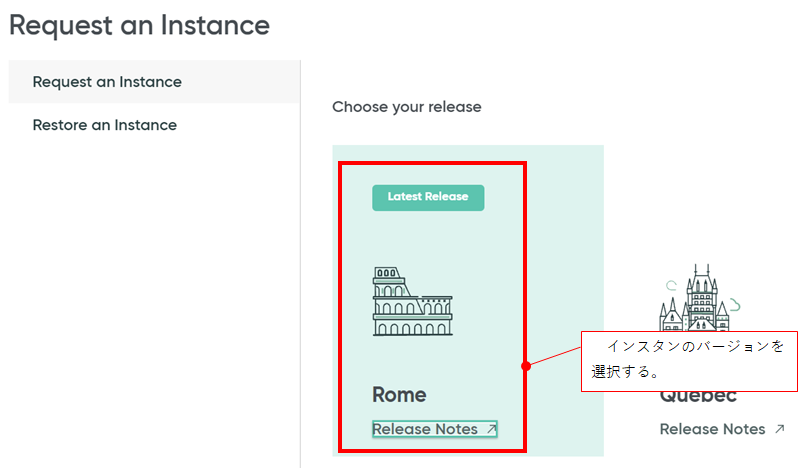Screen dimensions: 801x468
Task: Choose the Quebec release name
Action: [x=699, y=398]
